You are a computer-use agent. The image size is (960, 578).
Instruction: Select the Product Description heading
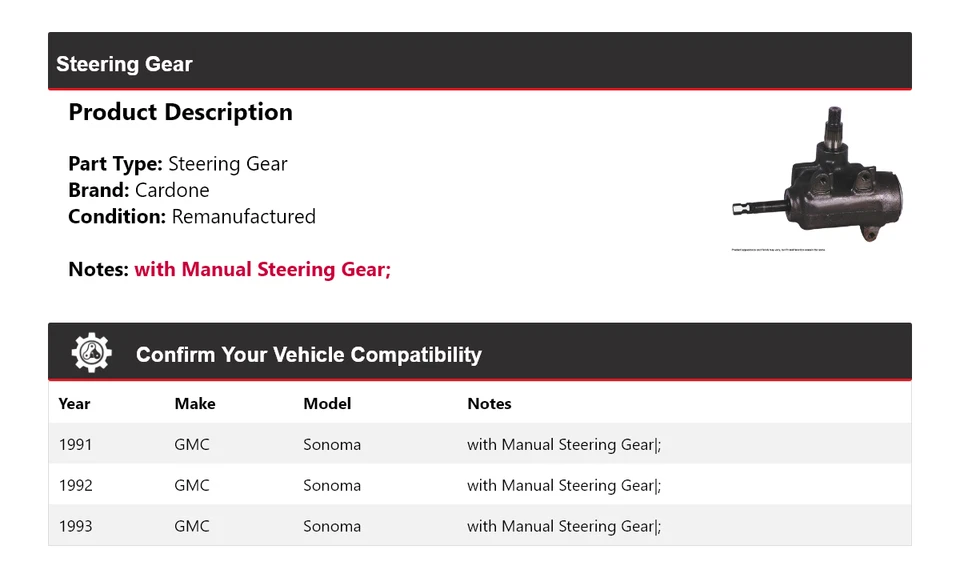(x=180, y=112)
